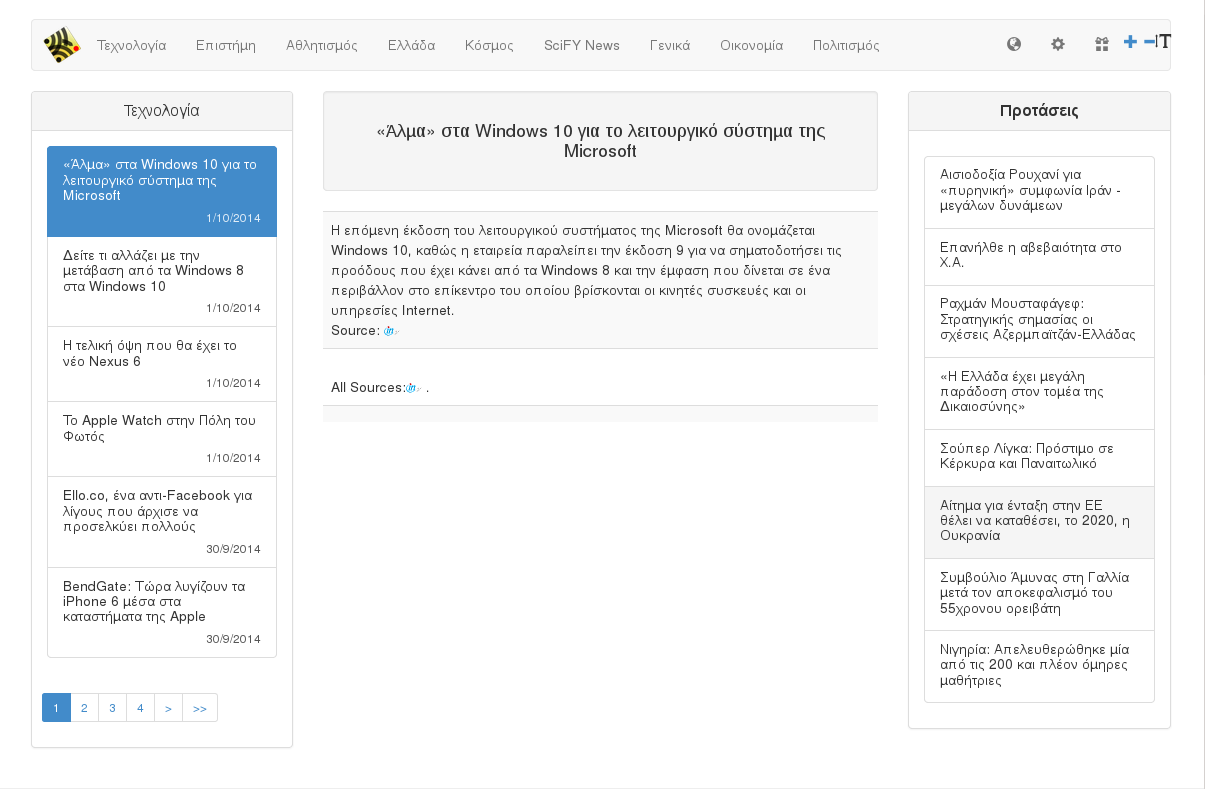Open suggestion about Σούπερ Λίγκα fine

point(1039,458)
